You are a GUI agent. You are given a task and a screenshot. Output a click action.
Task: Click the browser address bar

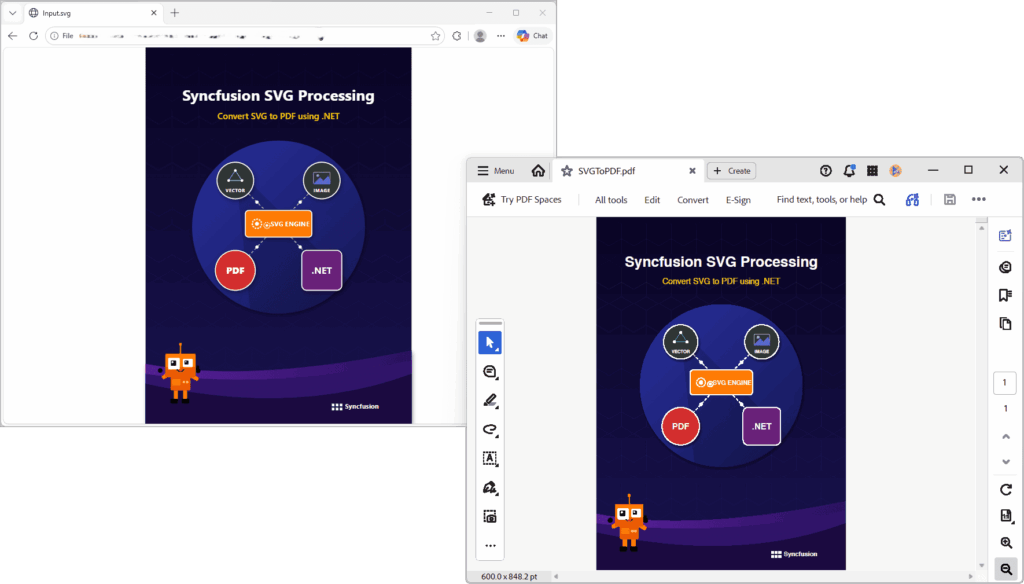(245, 36)
